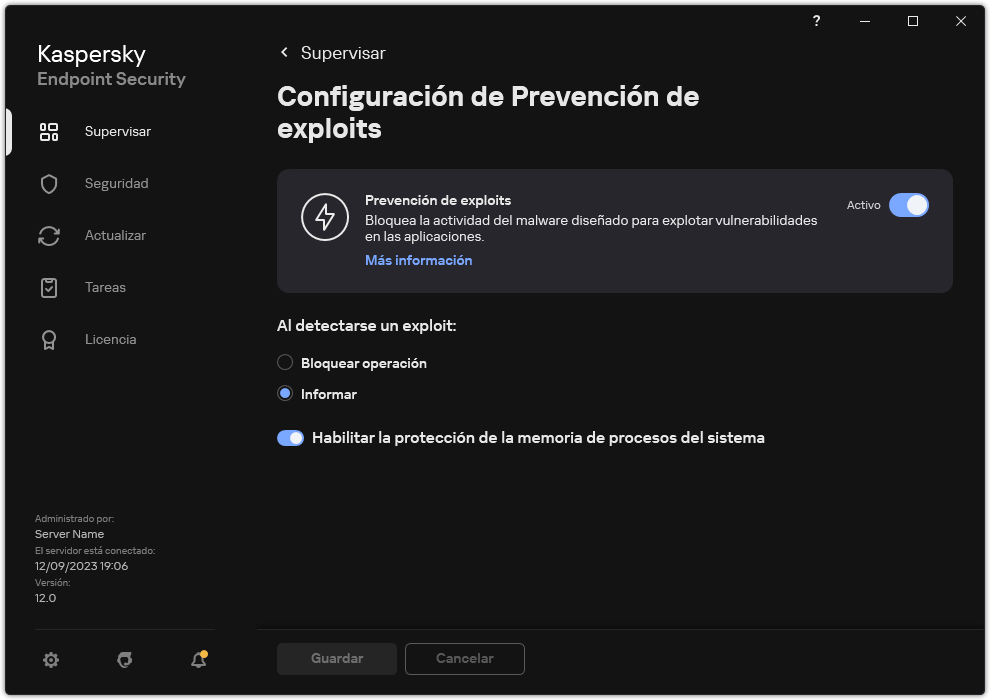Open Más información link
The width and height of the screenshot is (990, 700).
pyautogui.click(x=418, y=260)
